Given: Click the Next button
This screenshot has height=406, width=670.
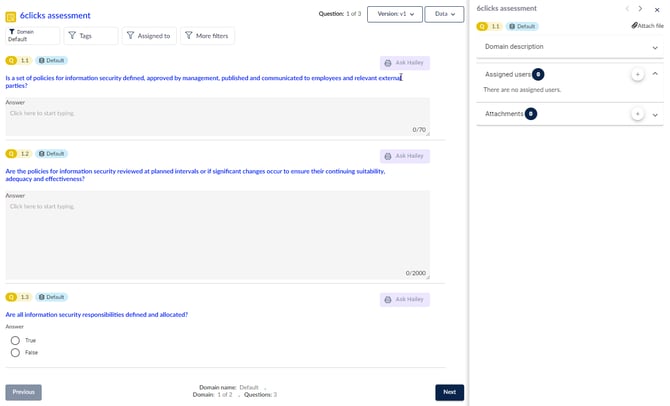Looking at the screenshot, I should pos(449,392).
